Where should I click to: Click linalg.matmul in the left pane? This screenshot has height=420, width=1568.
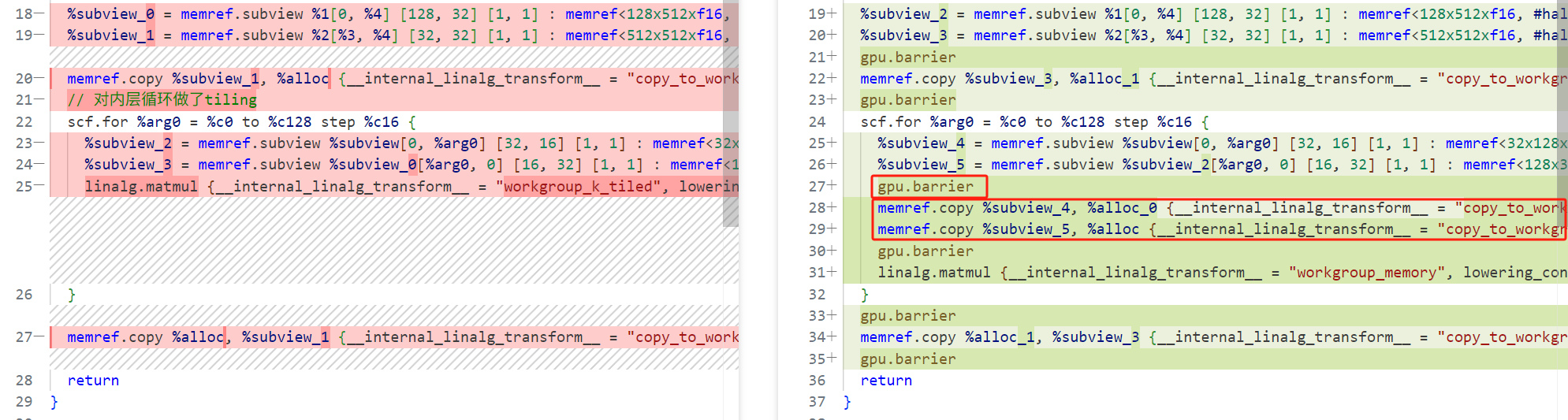[141, 187]
